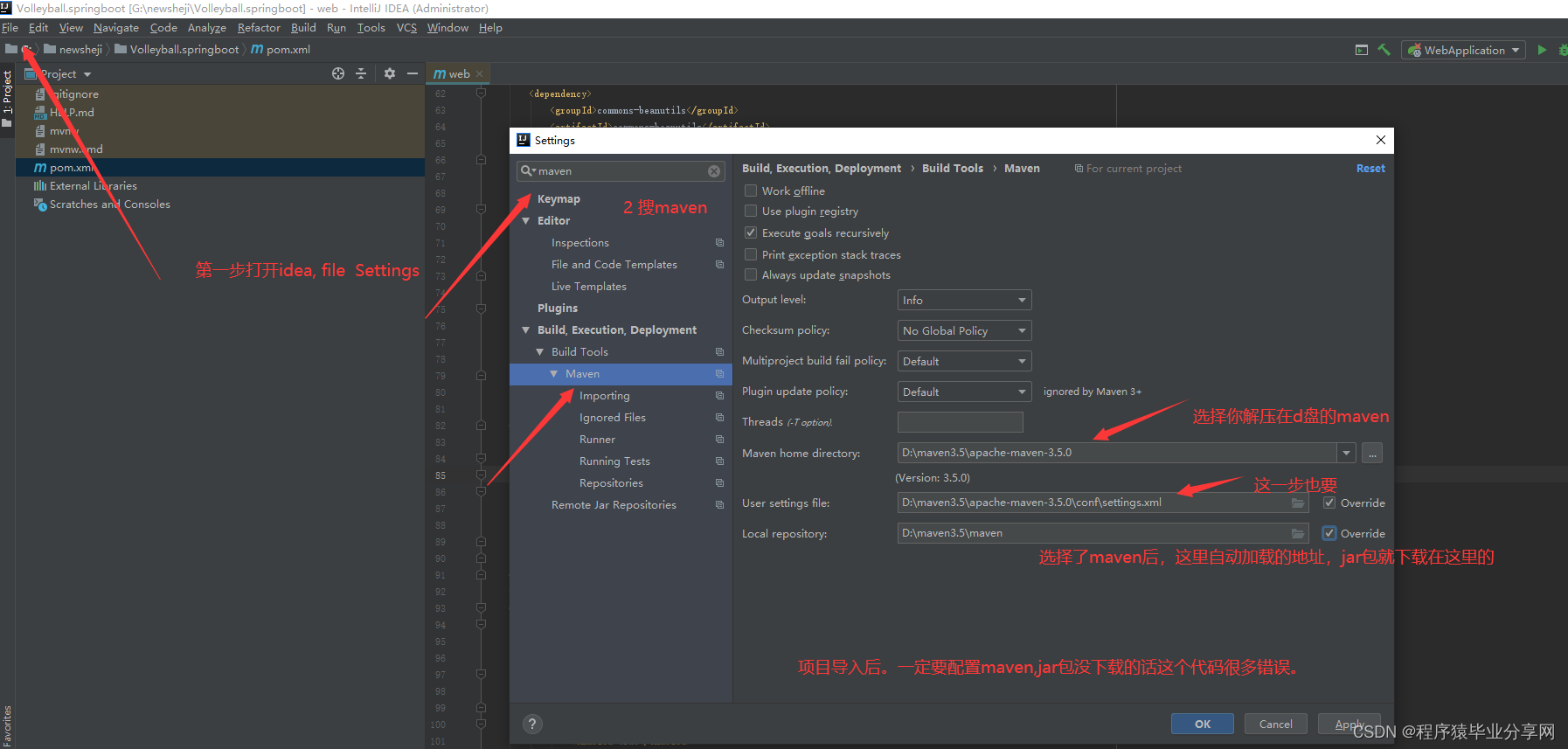Open the Help menu
The height and width of the screenshot is (749, 1568).
point(491,28)
